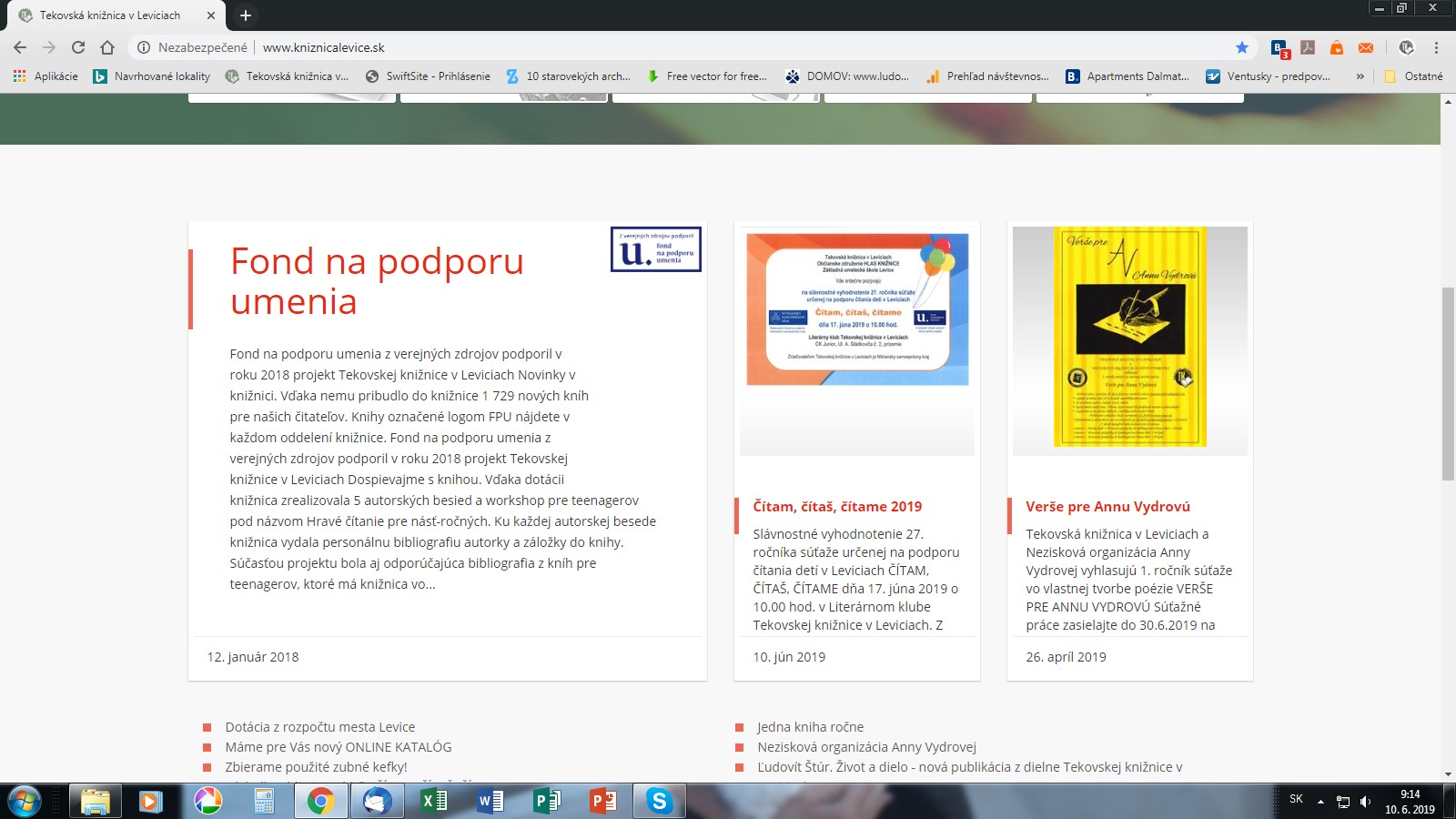Open Chrome's three-dot menu

[1437, 47]
